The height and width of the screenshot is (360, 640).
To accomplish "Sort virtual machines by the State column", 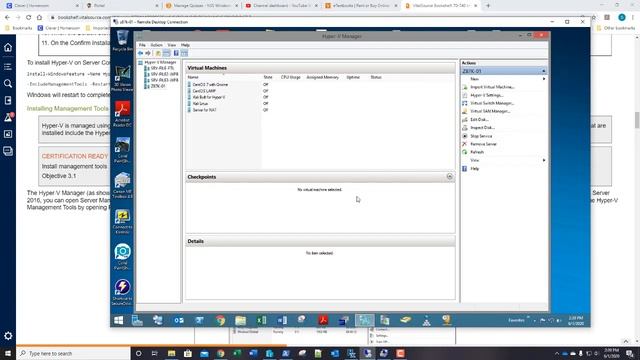I will [x=268, y=77].
